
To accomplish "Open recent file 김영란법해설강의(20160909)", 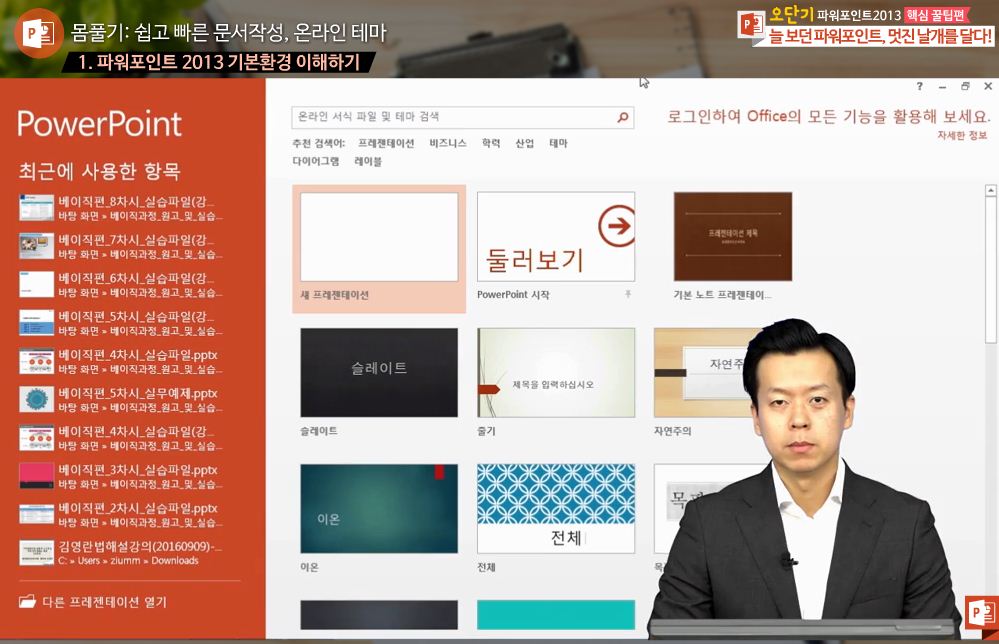I will pos(121,552).
